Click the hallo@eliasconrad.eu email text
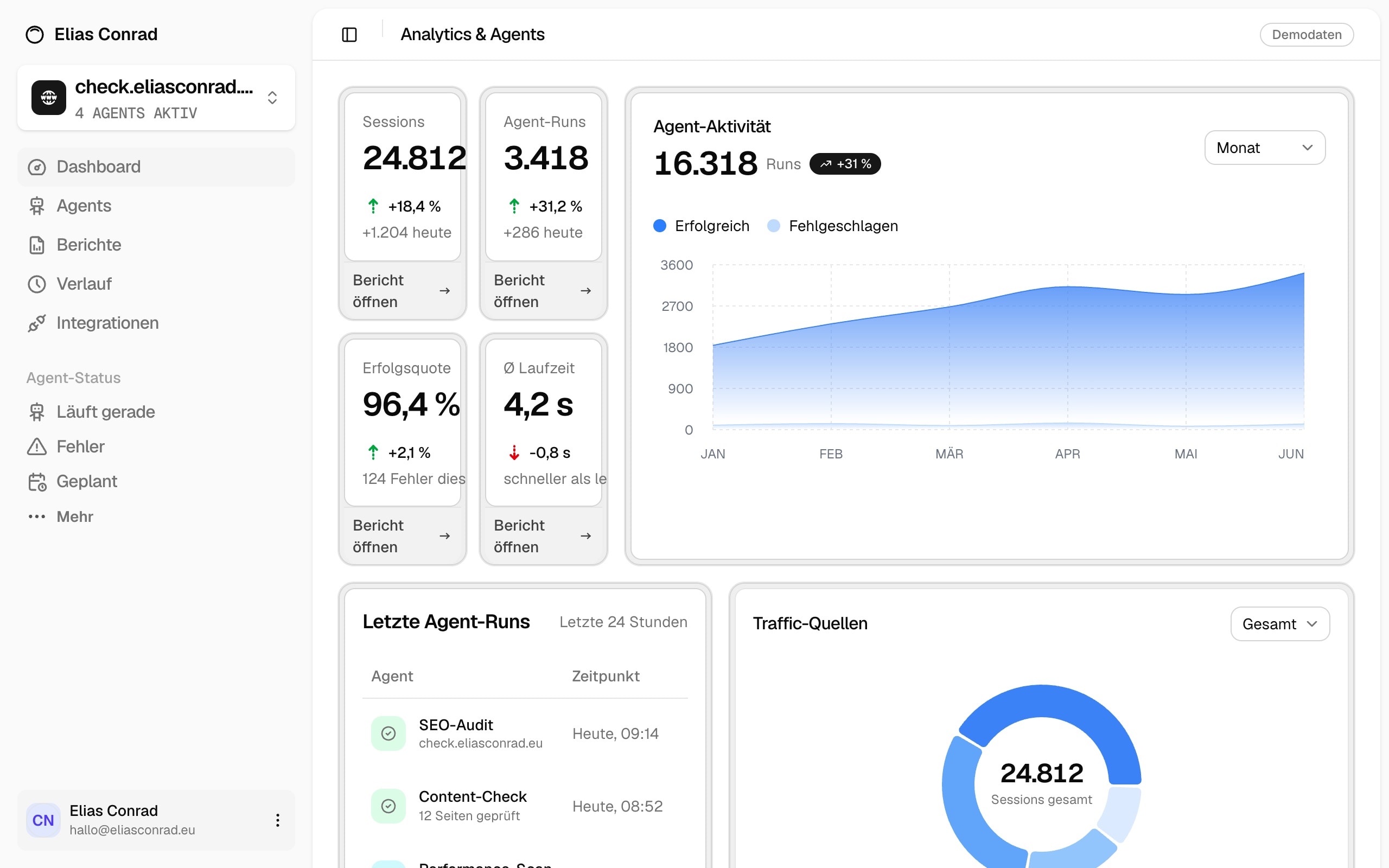Screen dimensions: 1389x868 [132, 830]
